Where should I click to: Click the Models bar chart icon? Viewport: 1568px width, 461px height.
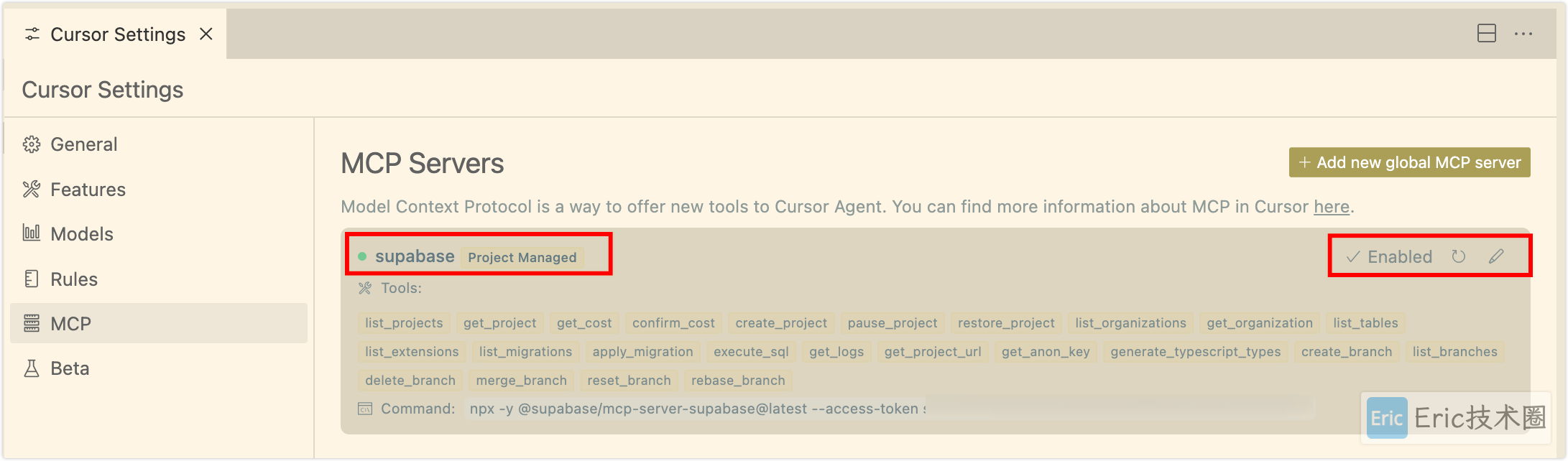(32, 233)
